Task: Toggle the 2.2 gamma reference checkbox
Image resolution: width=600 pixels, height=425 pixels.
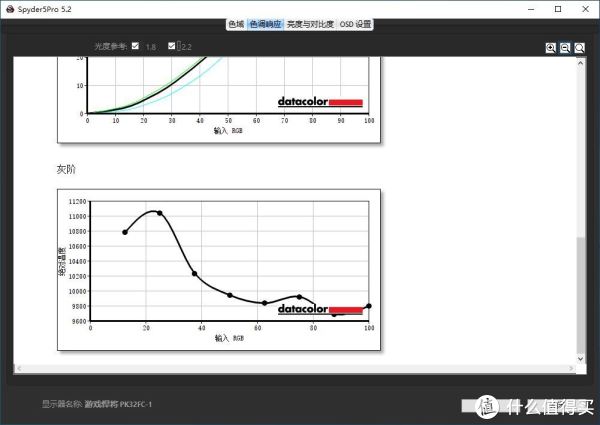Action: (x=172, y=46)
